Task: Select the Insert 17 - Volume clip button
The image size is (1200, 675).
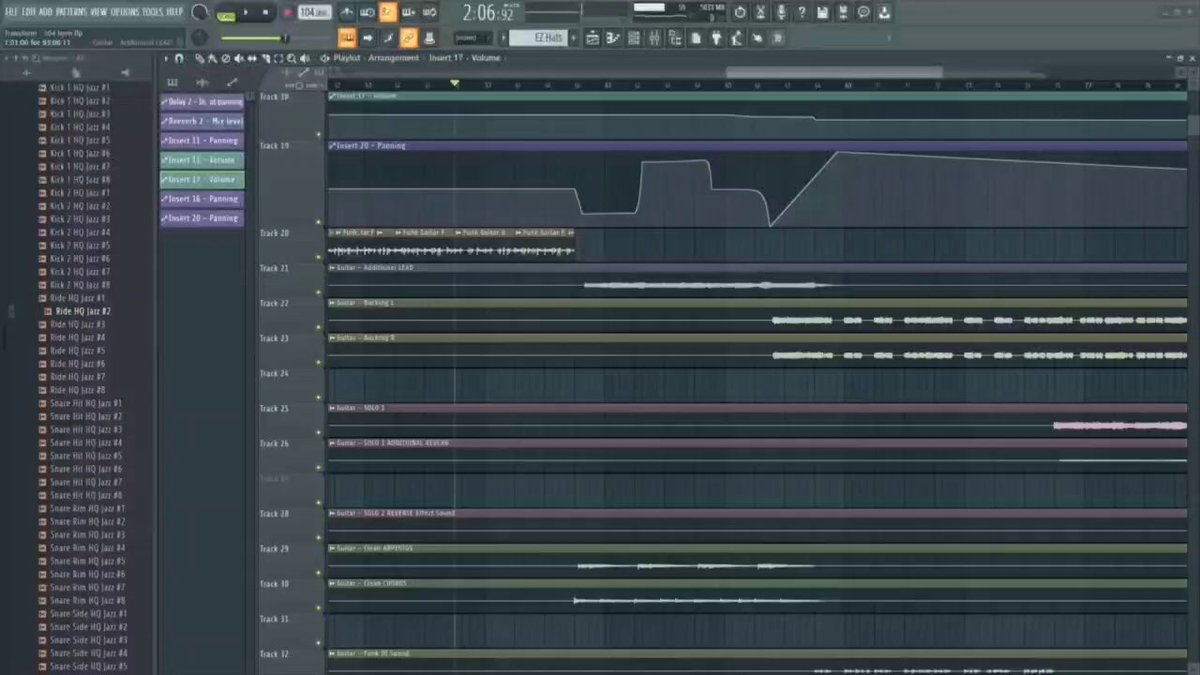Action: click(x=202, y=180)
